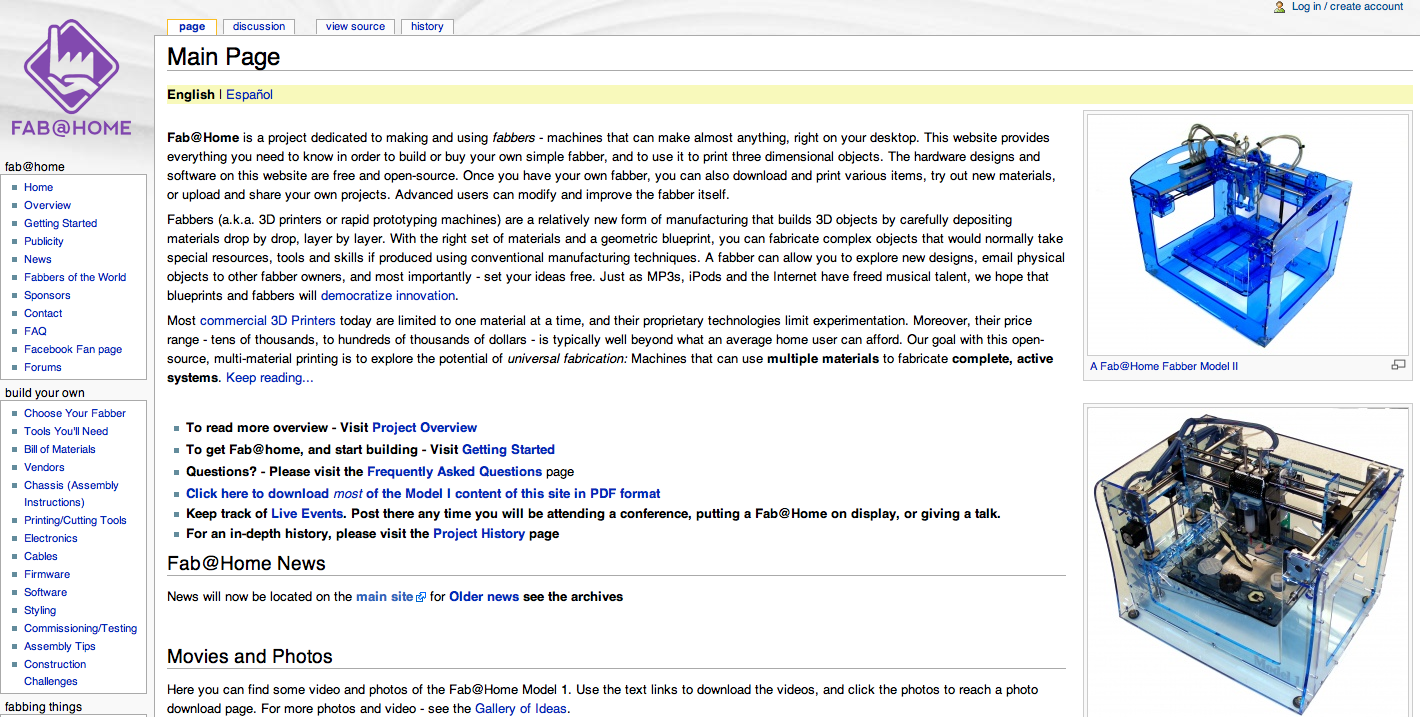Click the PDF format download link
This screenshot has width=1420, height=717.
[x=423, y=494]
